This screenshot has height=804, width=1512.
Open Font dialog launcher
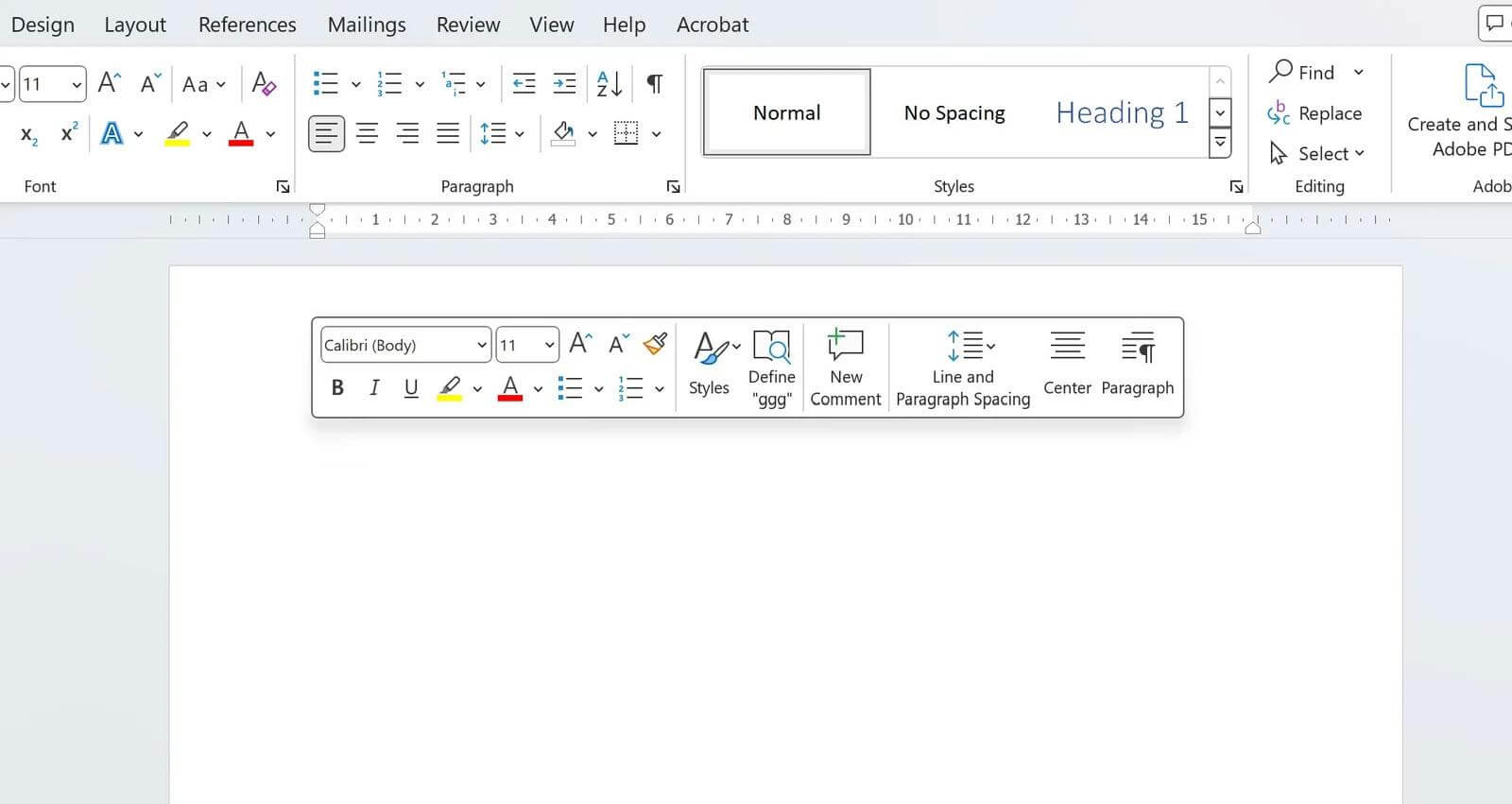tap(283, 187)
